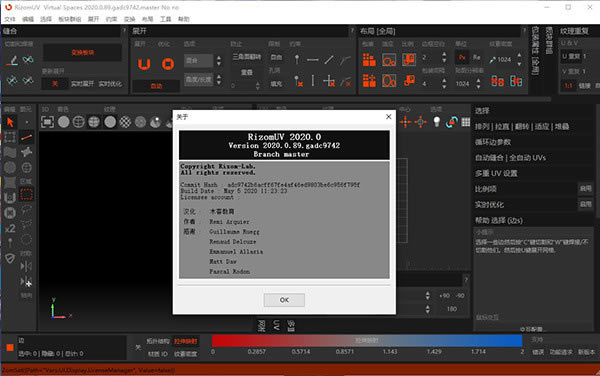
Task: Click the light bulb icon in viewport toolbar
Action: pos(436,122)
